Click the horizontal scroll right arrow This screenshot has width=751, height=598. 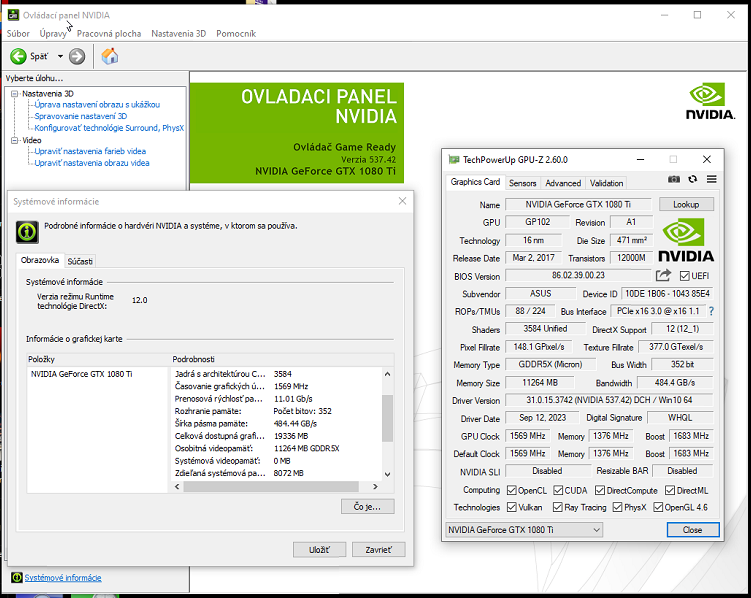pos(376,486)
